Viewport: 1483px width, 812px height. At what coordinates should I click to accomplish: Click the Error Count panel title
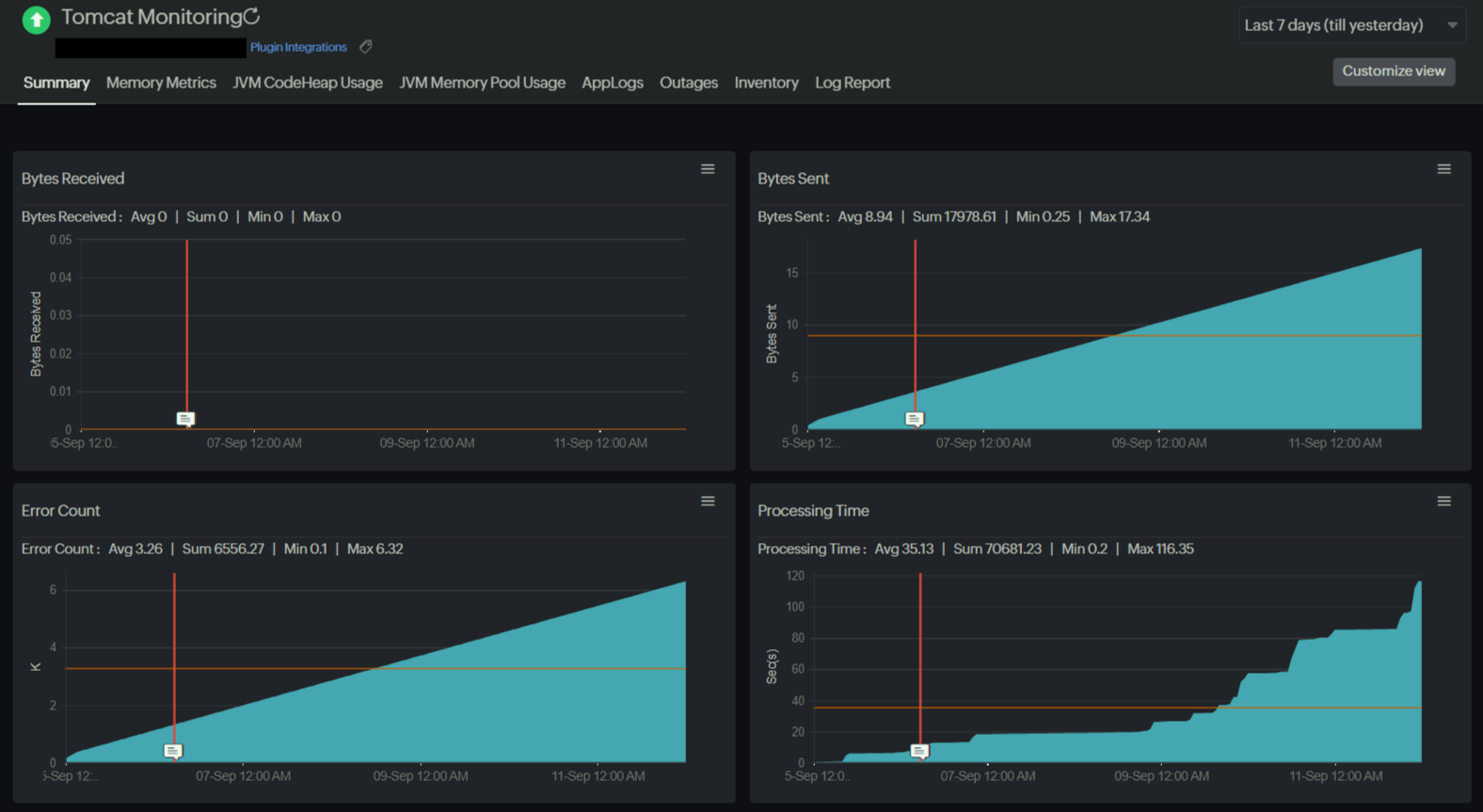(60, 511)
